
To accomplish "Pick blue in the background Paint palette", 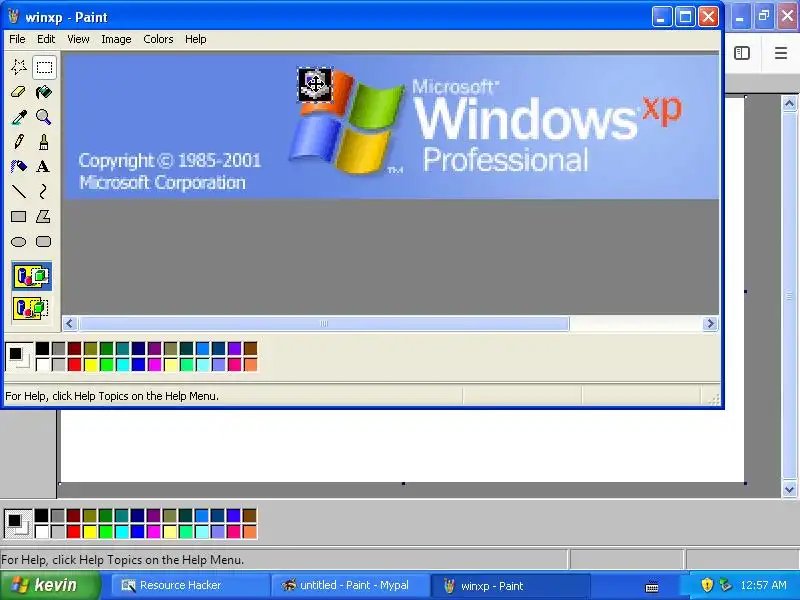I will (x=138, y=532).
